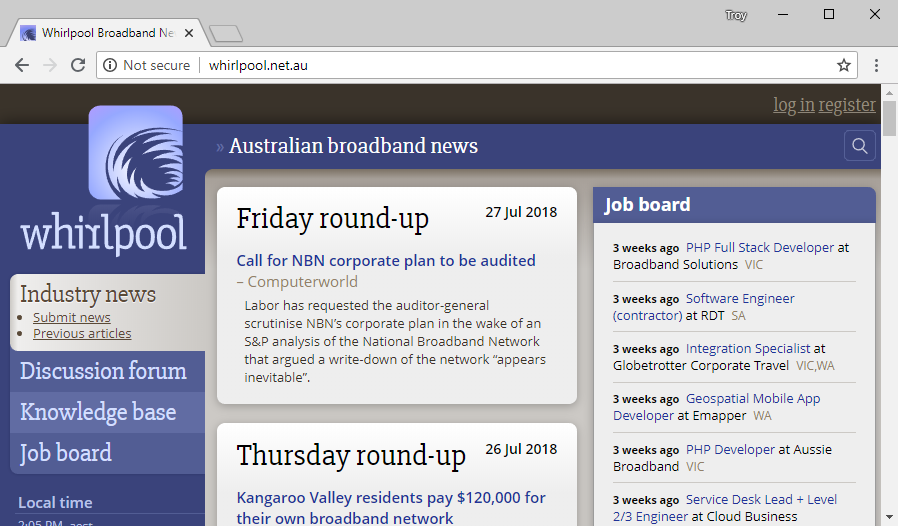Viewport: 898px width, 526px height.
Task: Click the Friday round-up heading
Action: tap(332, 219)
